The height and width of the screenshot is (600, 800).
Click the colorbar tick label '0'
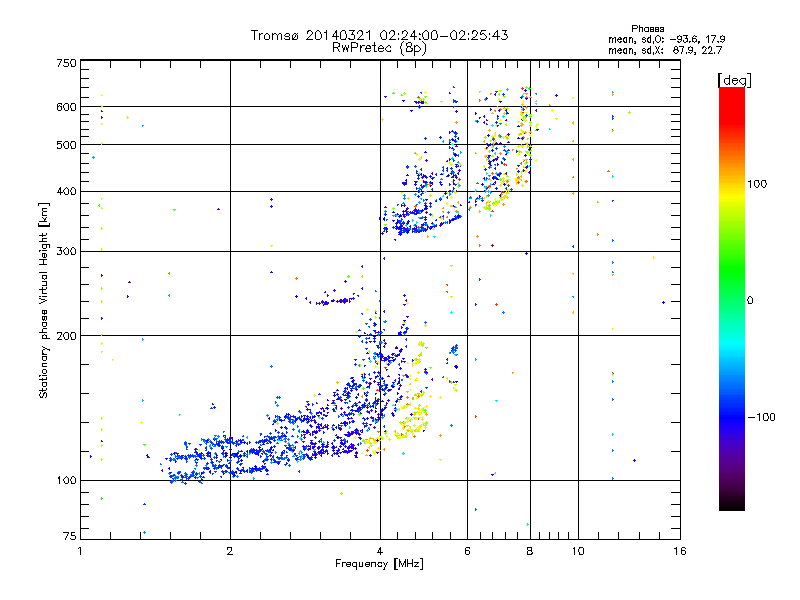tap(750, 301)
